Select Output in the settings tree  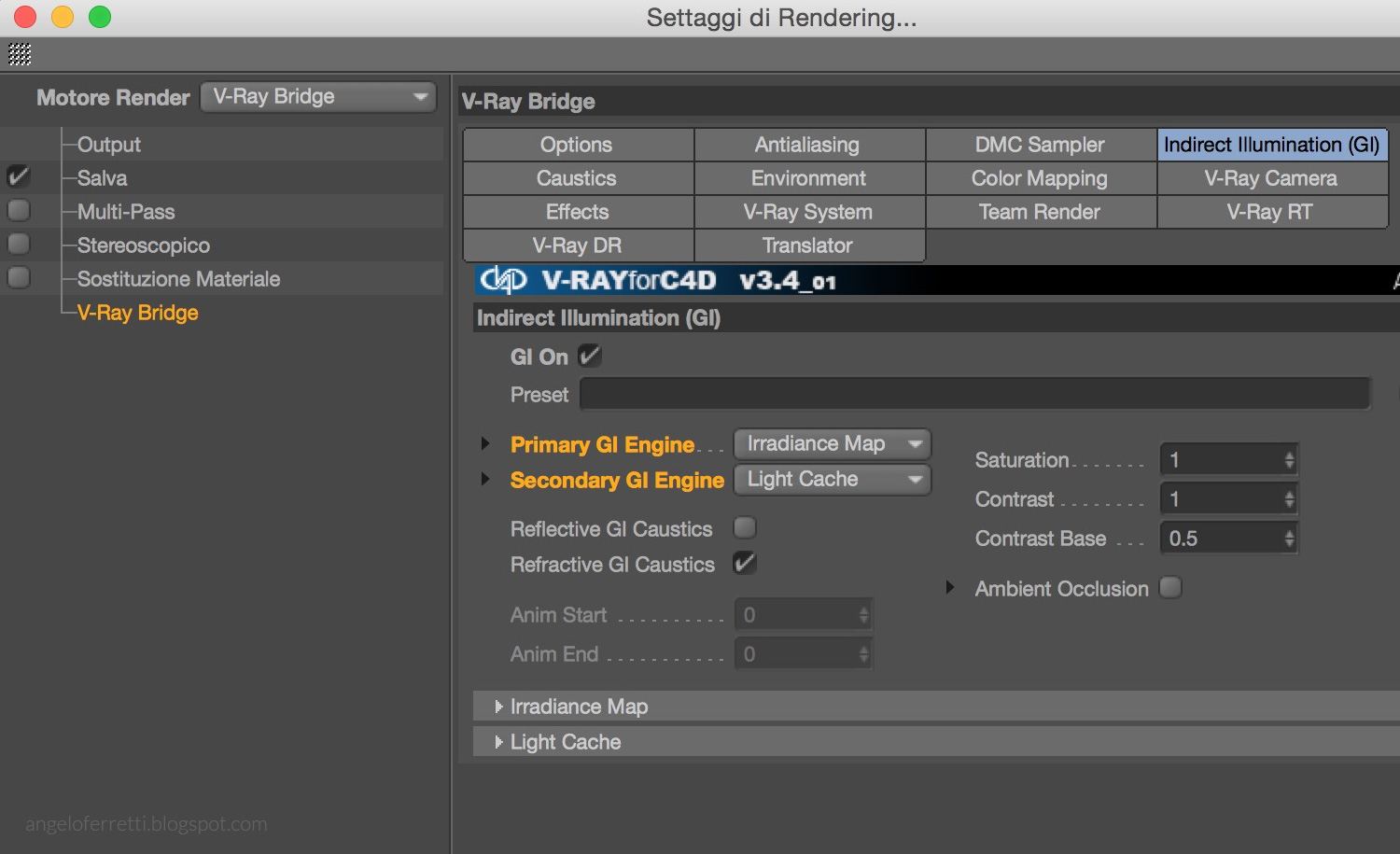108,145
